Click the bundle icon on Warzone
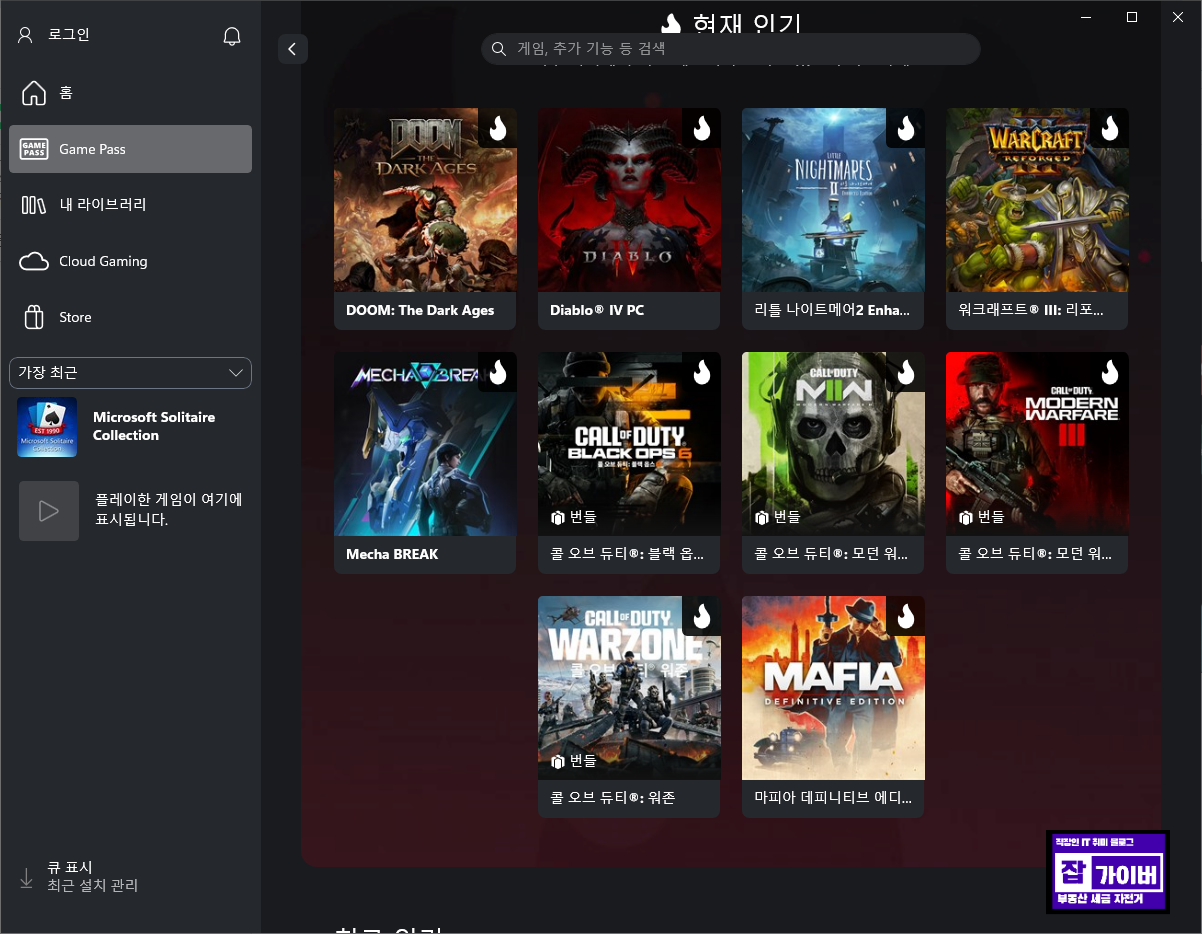The height and width of the screenshot is (934, 1202). click(x=558, y=762)
